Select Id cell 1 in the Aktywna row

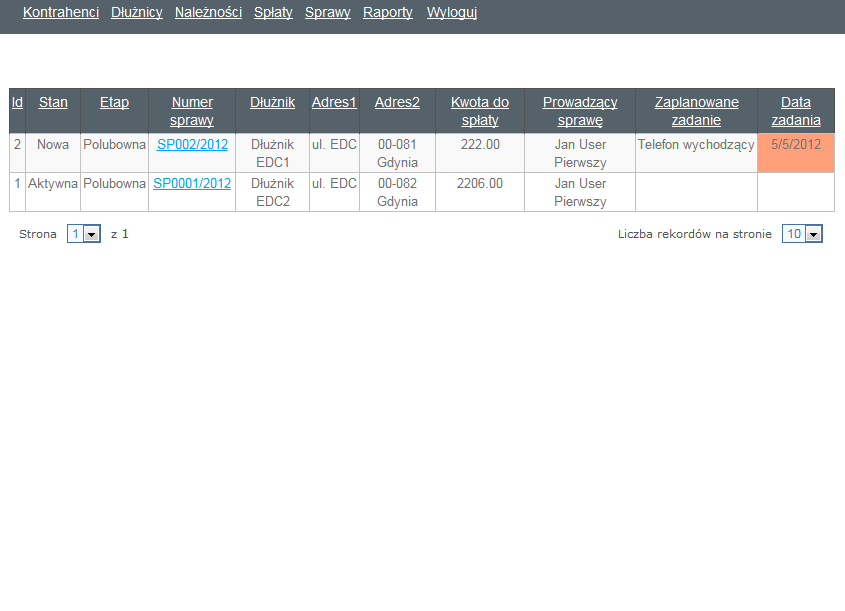(17, 192)
